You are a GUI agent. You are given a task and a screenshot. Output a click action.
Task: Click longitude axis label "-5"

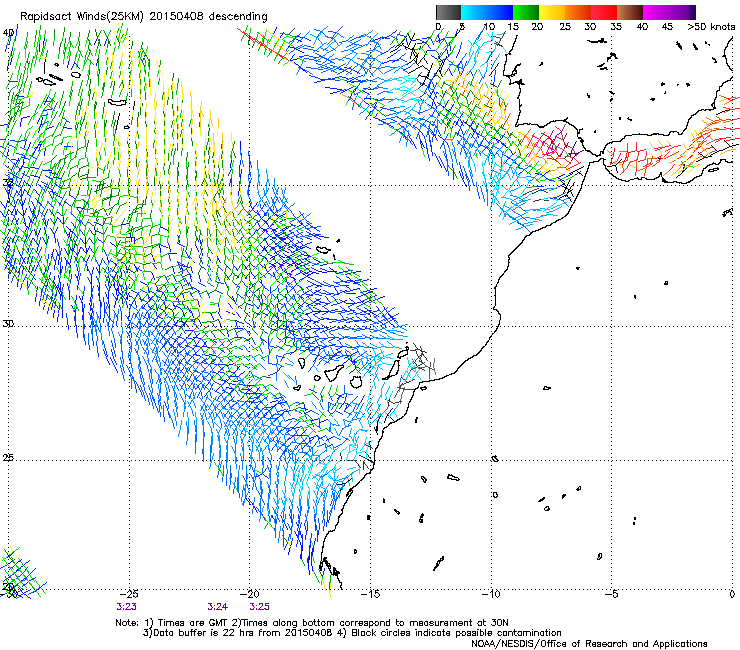[x=612, y=594]
